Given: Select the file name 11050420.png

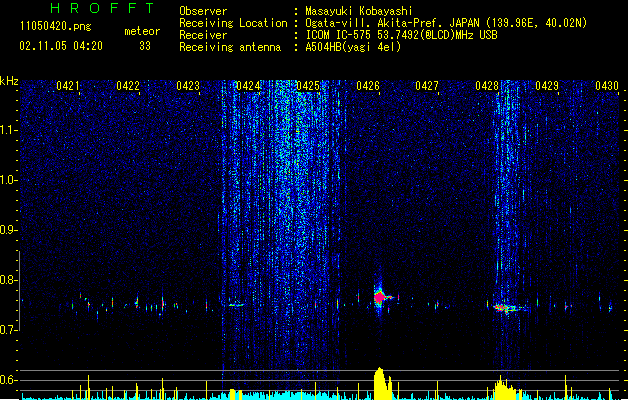Looking at the screenshot, I should [55, 26].
